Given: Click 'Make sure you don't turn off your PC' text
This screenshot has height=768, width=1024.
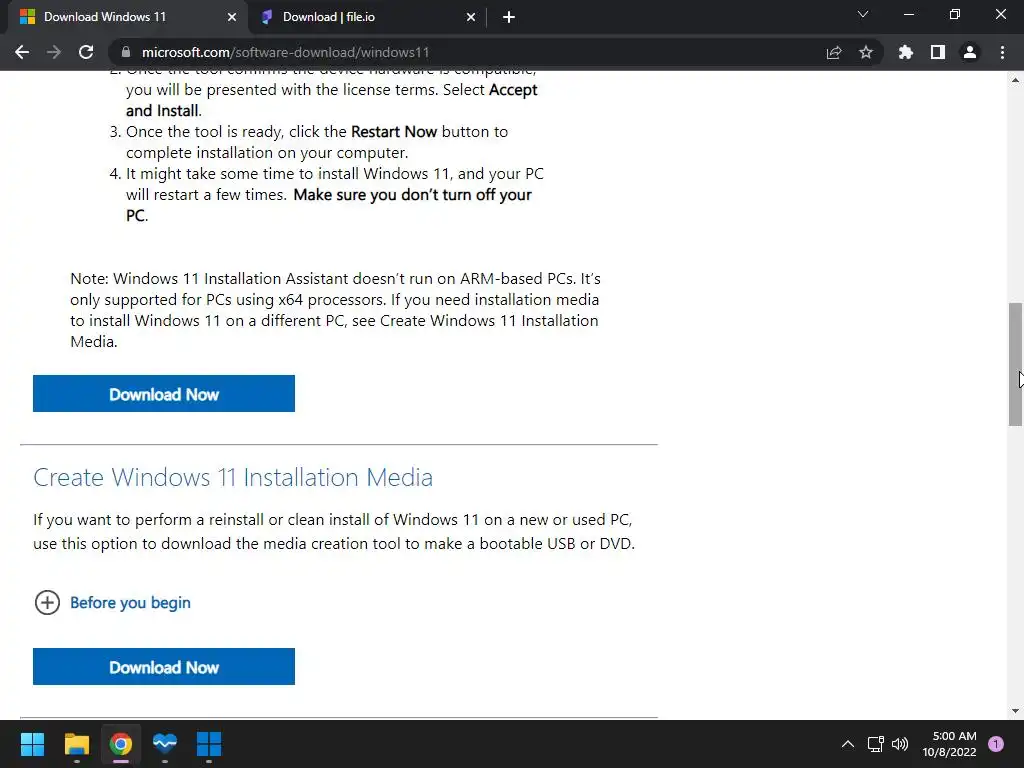Looking at the screenshot, I should (329, 205).
